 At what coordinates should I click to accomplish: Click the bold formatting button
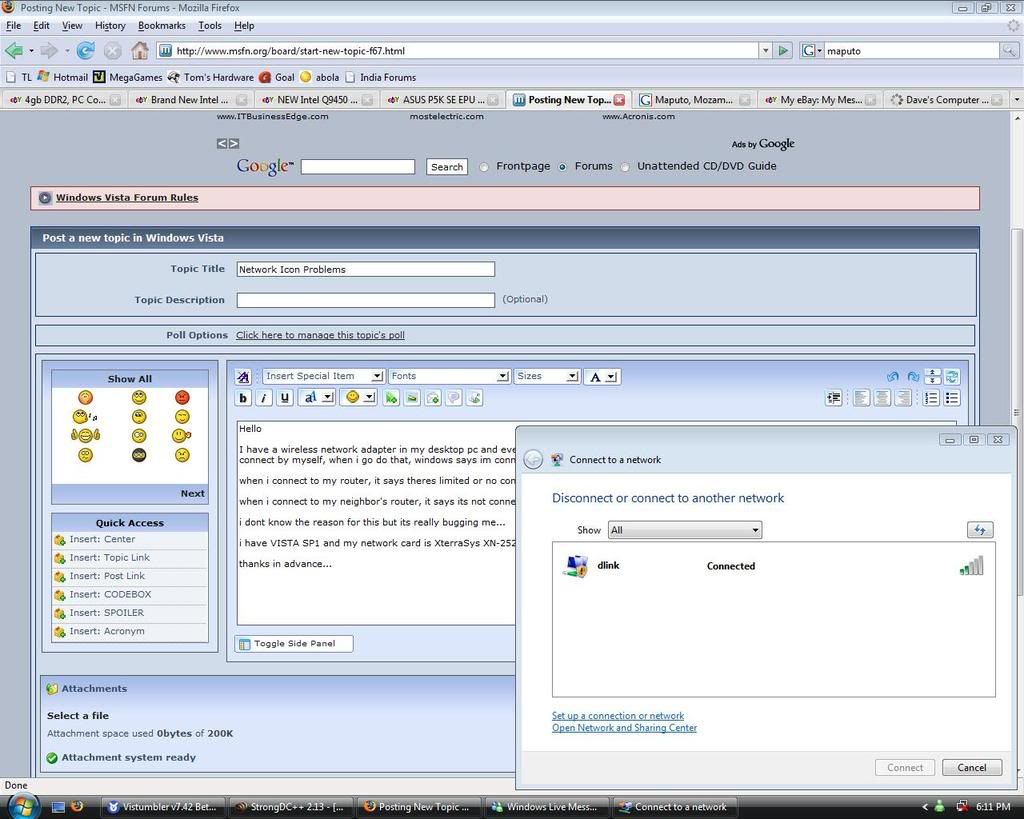pos(243,398)
